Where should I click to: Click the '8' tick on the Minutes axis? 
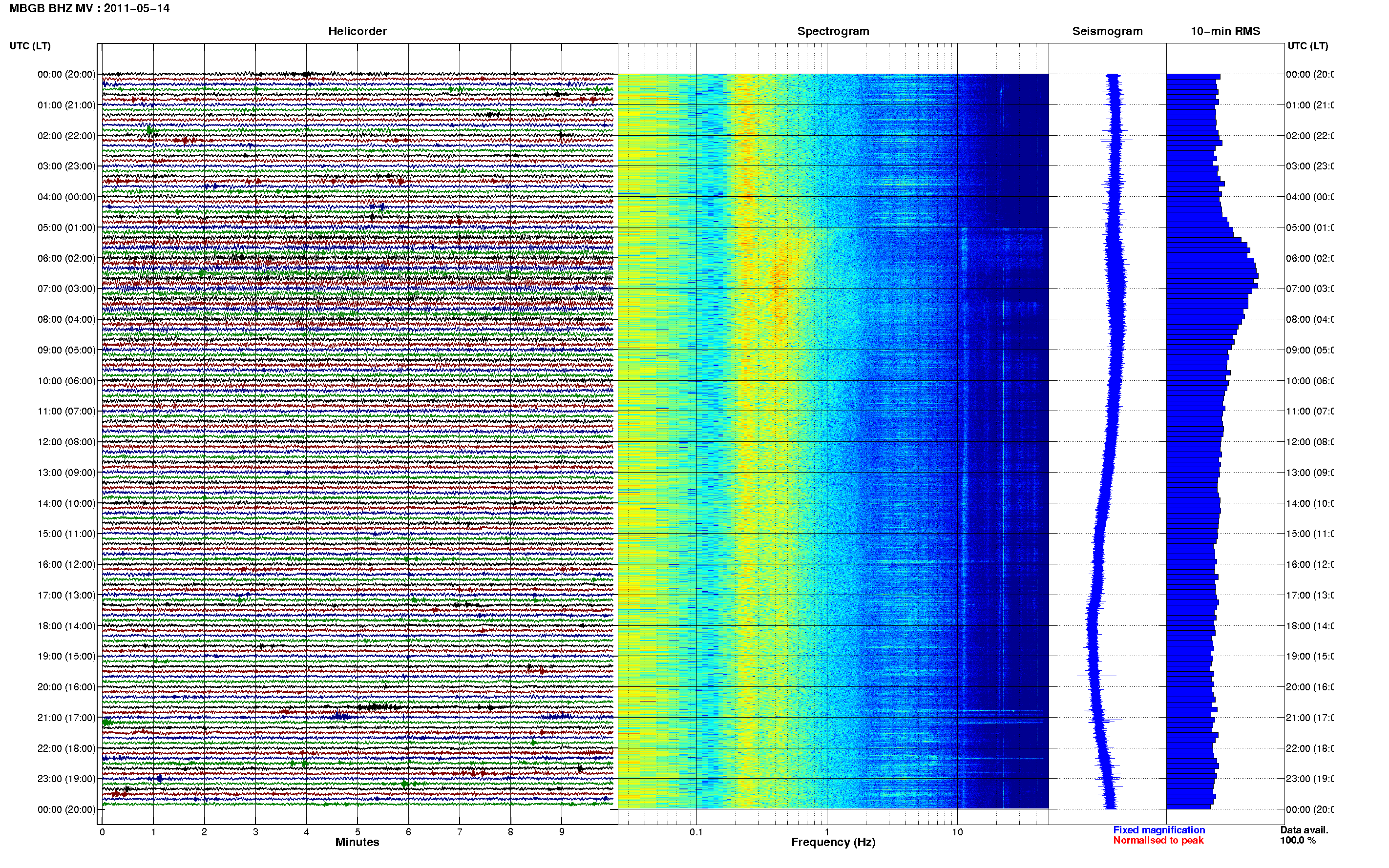(x=510, y=832)
